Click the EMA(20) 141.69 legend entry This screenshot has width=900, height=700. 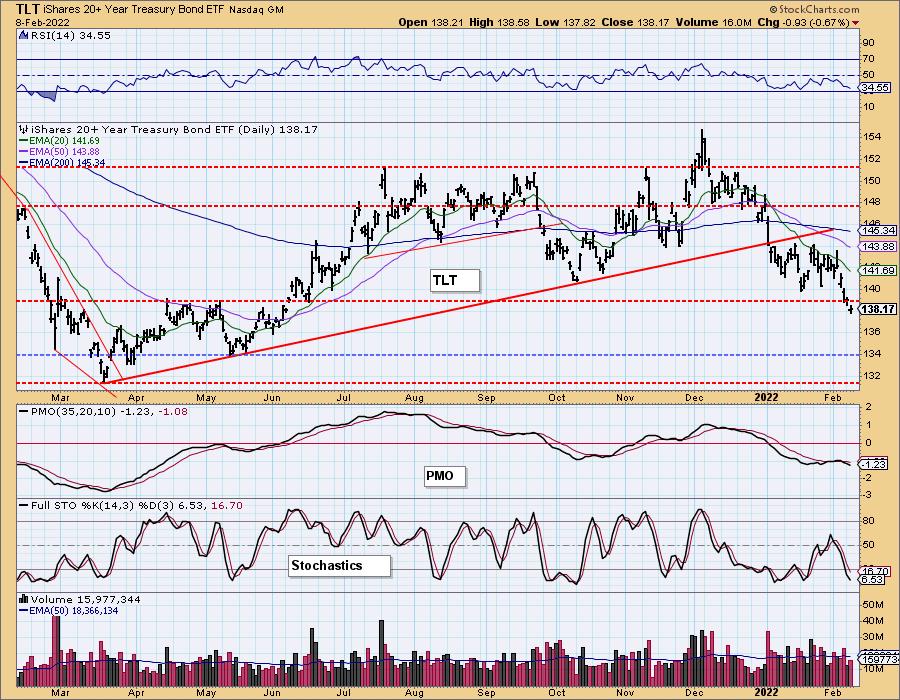pyautogui.click(x=59, y=141)
